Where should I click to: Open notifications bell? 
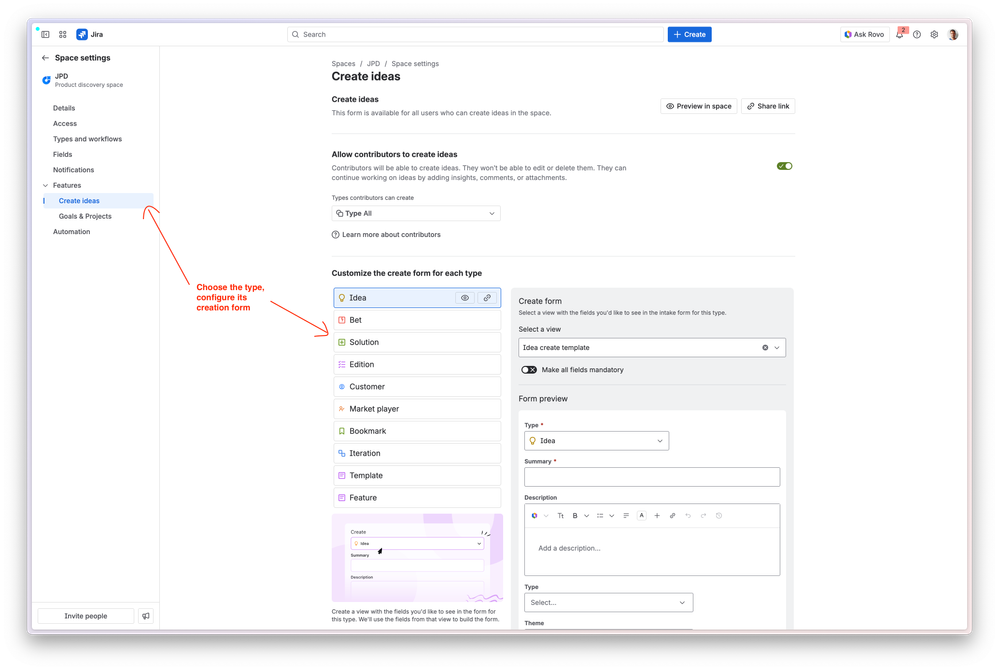[x=900, y=34]
